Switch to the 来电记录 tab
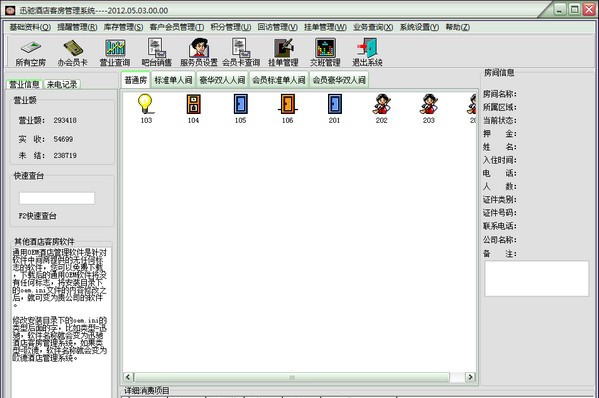The height and width of the screenshot is (398, 599). point(62,84)
